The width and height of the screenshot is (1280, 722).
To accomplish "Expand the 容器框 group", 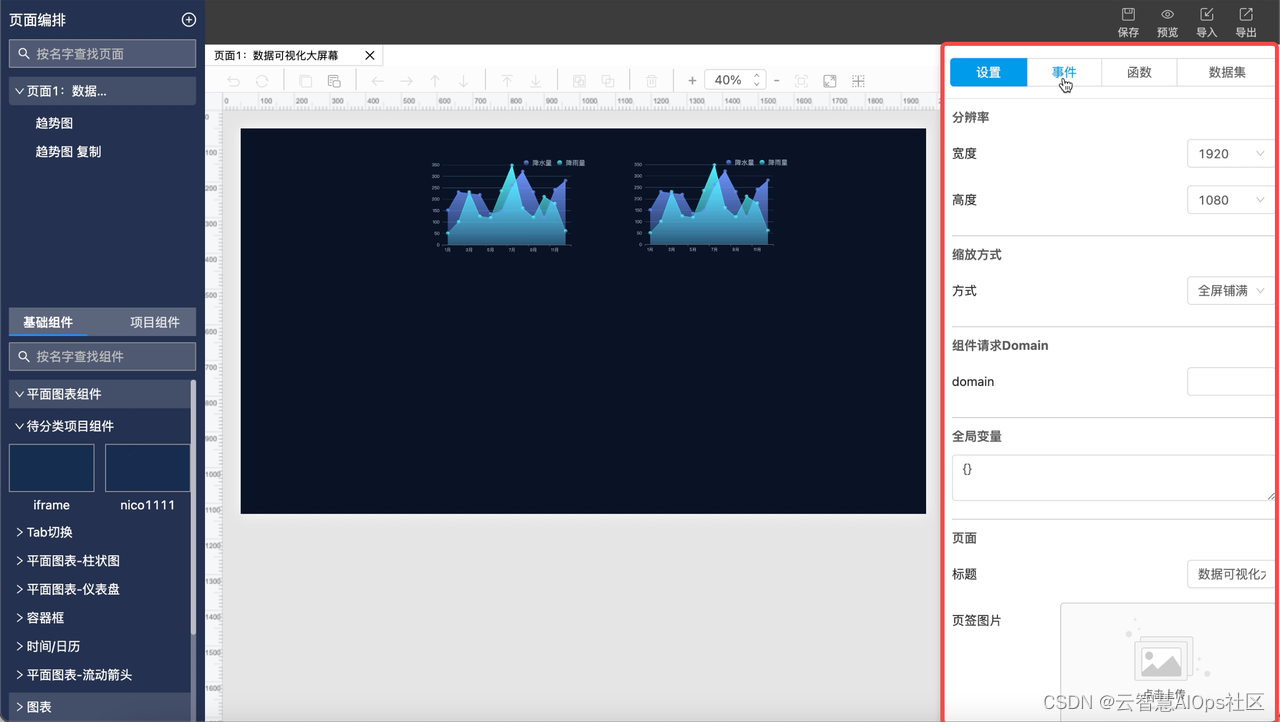I will [x=19, y=618].
